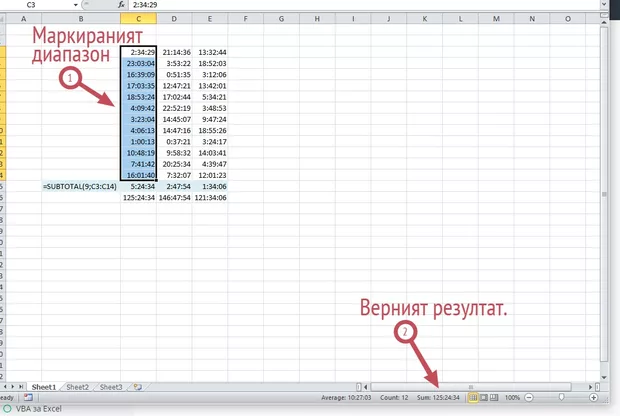Click the next sheet navigation arrow

[x=13, y=387]
